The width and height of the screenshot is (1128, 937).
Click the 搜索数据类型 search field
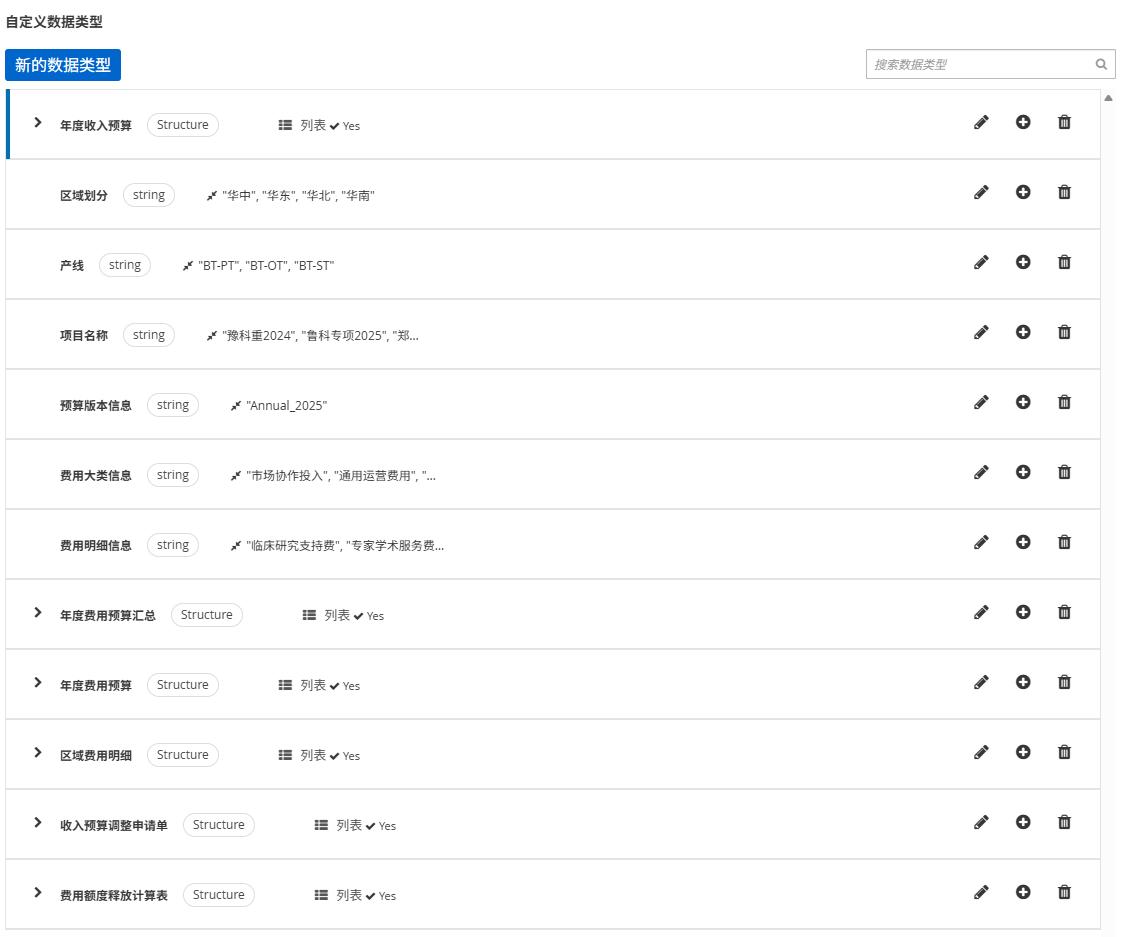click(x=978, y=64)
